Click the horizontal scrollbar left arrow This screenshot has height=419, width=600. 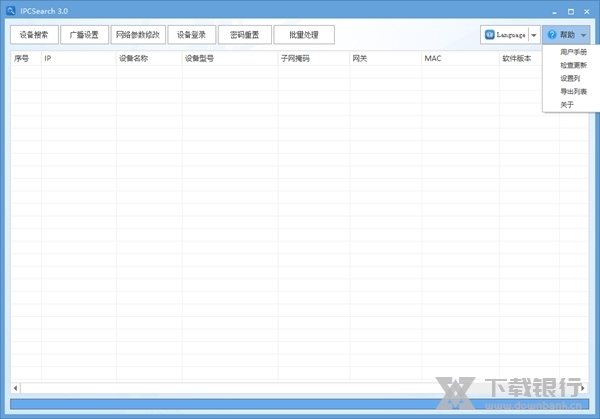(15, 388)
